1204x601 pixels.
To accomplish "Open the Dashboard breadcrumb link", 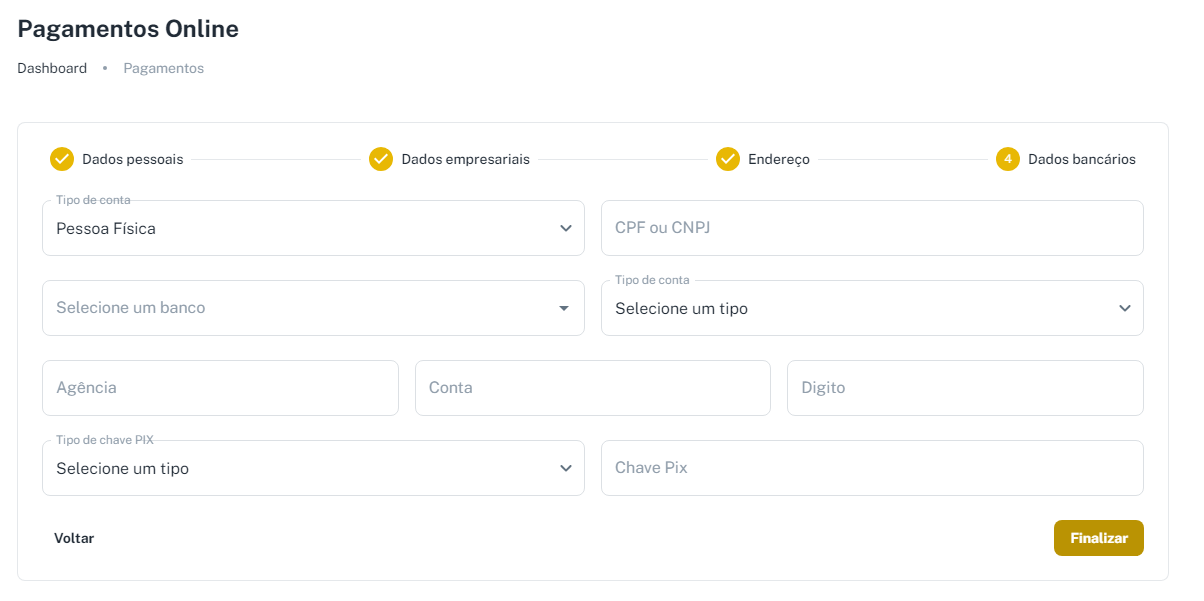I will 52,68.
